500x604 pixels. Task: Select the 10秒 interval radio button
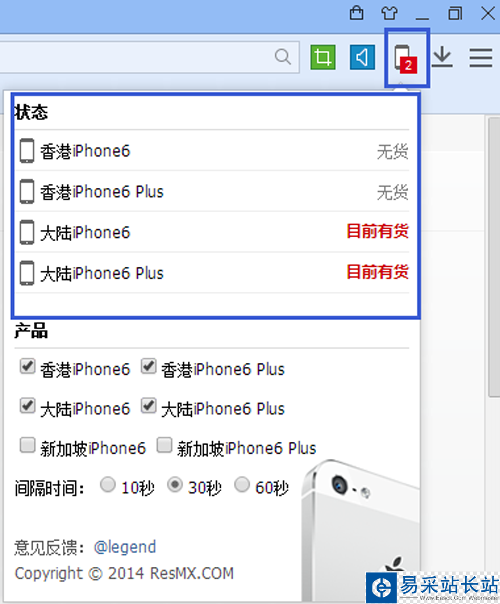(107, 485)
